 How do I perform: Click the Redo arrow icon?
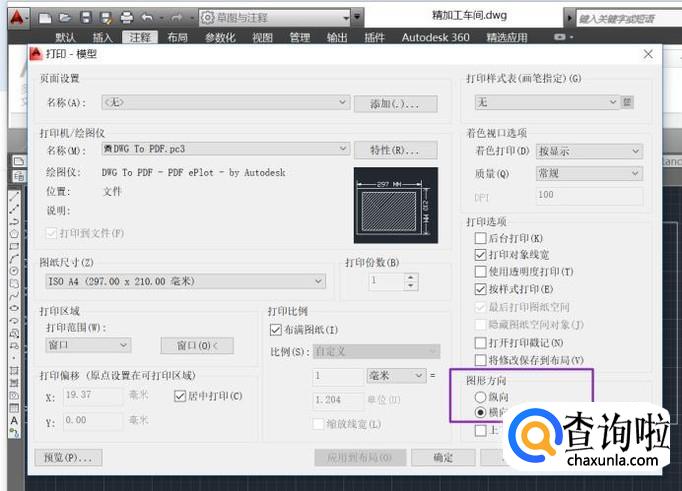point(177,18)
